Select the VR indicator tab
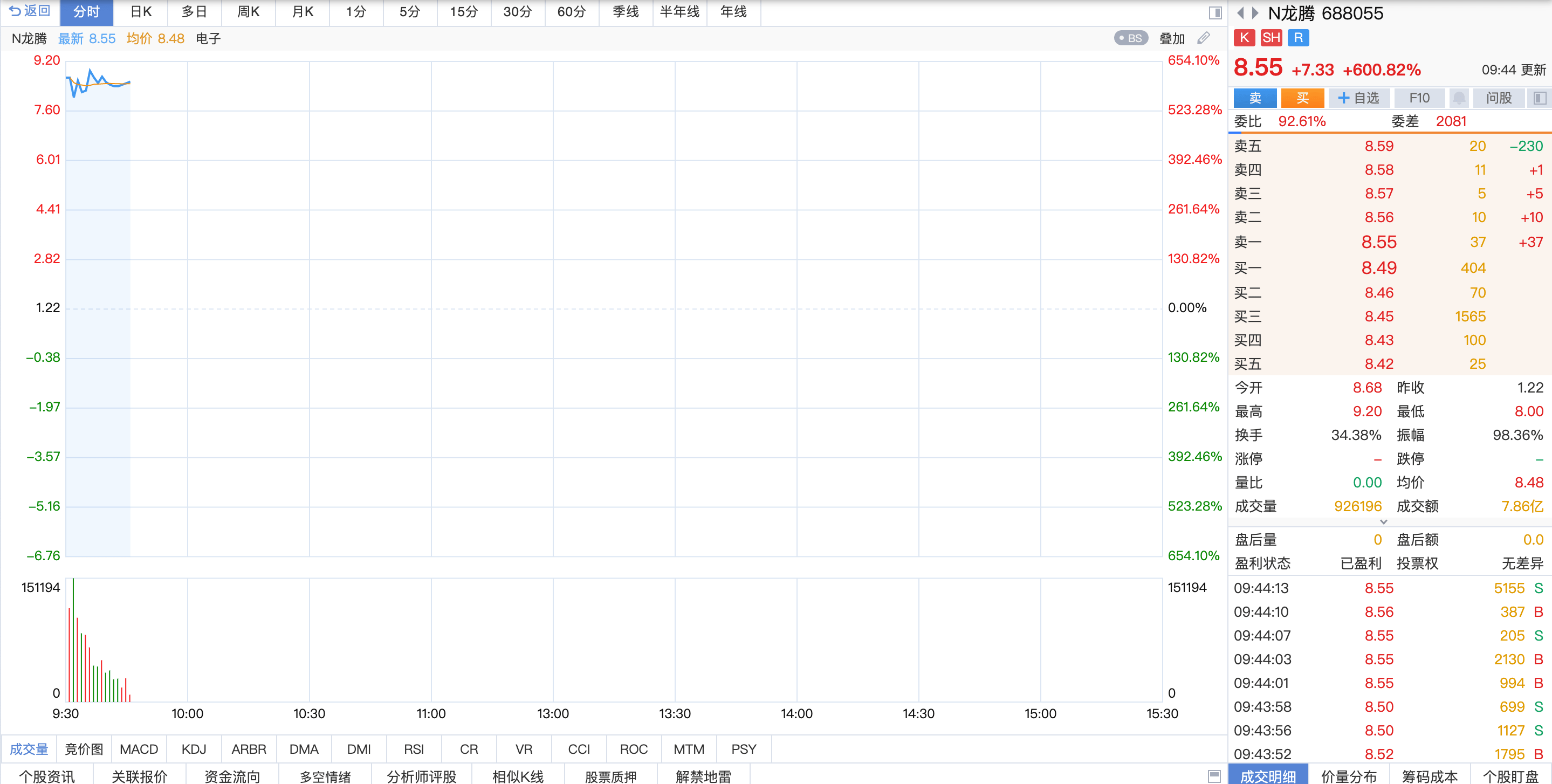Screen dimensions: 1552x784 tap(524, 749)
